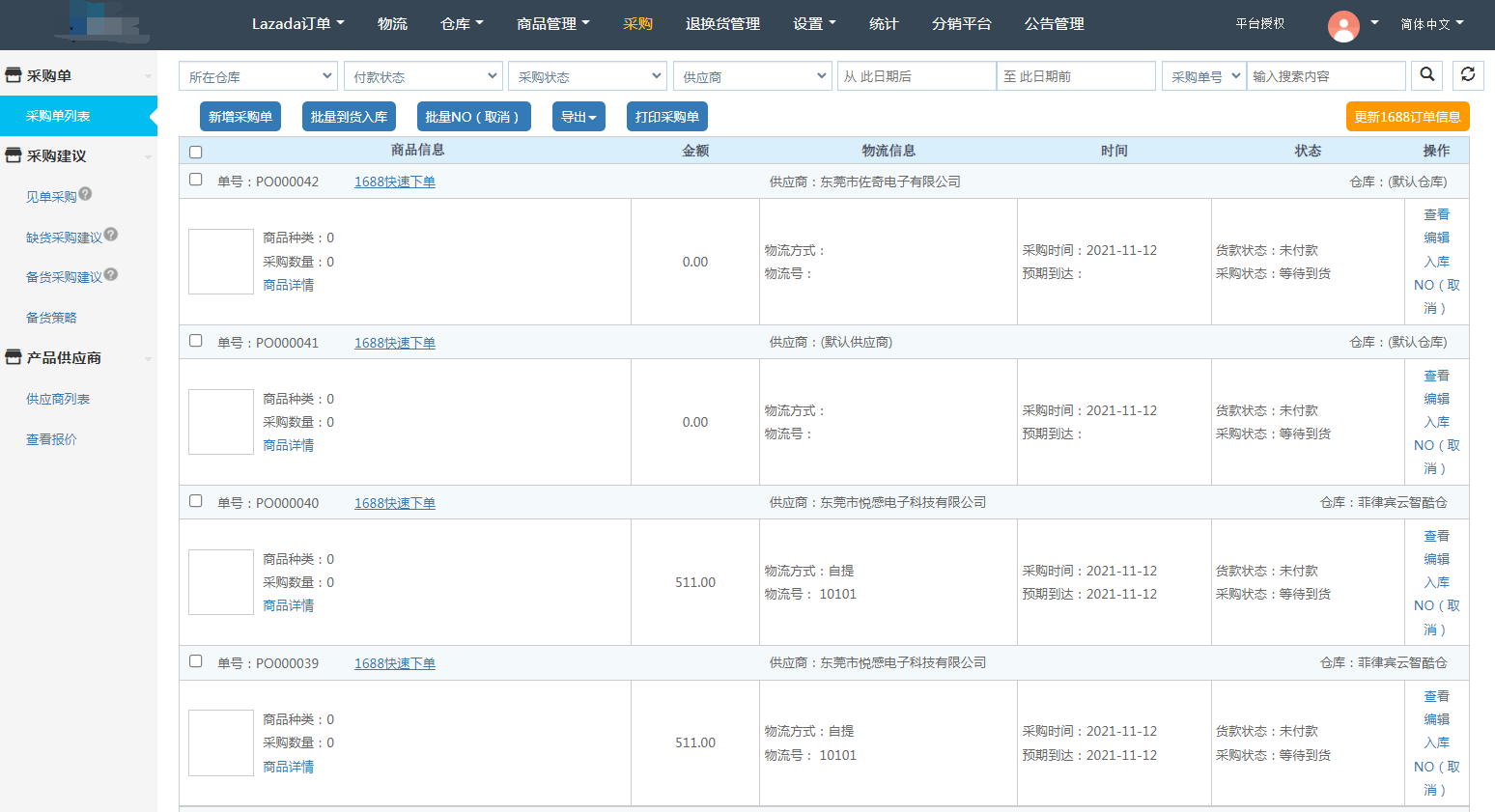1495x812 pixels.
Task: Click 编辑 for order PO000041
Action: pos(1437,399)
